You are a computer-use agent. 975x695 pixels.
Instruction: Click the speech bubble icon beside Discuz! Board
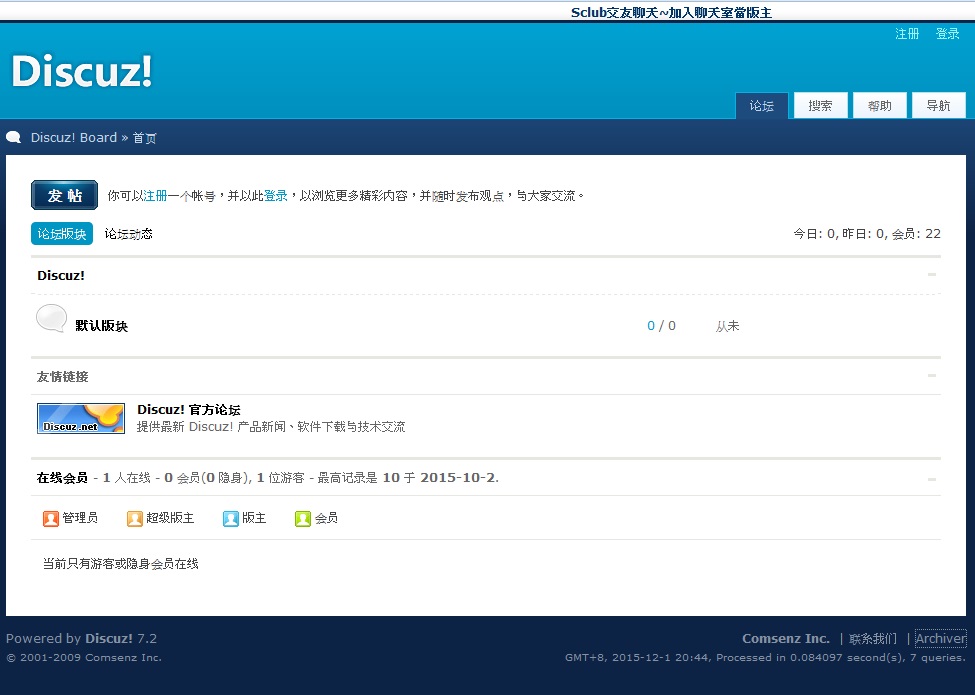pos(14,137)
